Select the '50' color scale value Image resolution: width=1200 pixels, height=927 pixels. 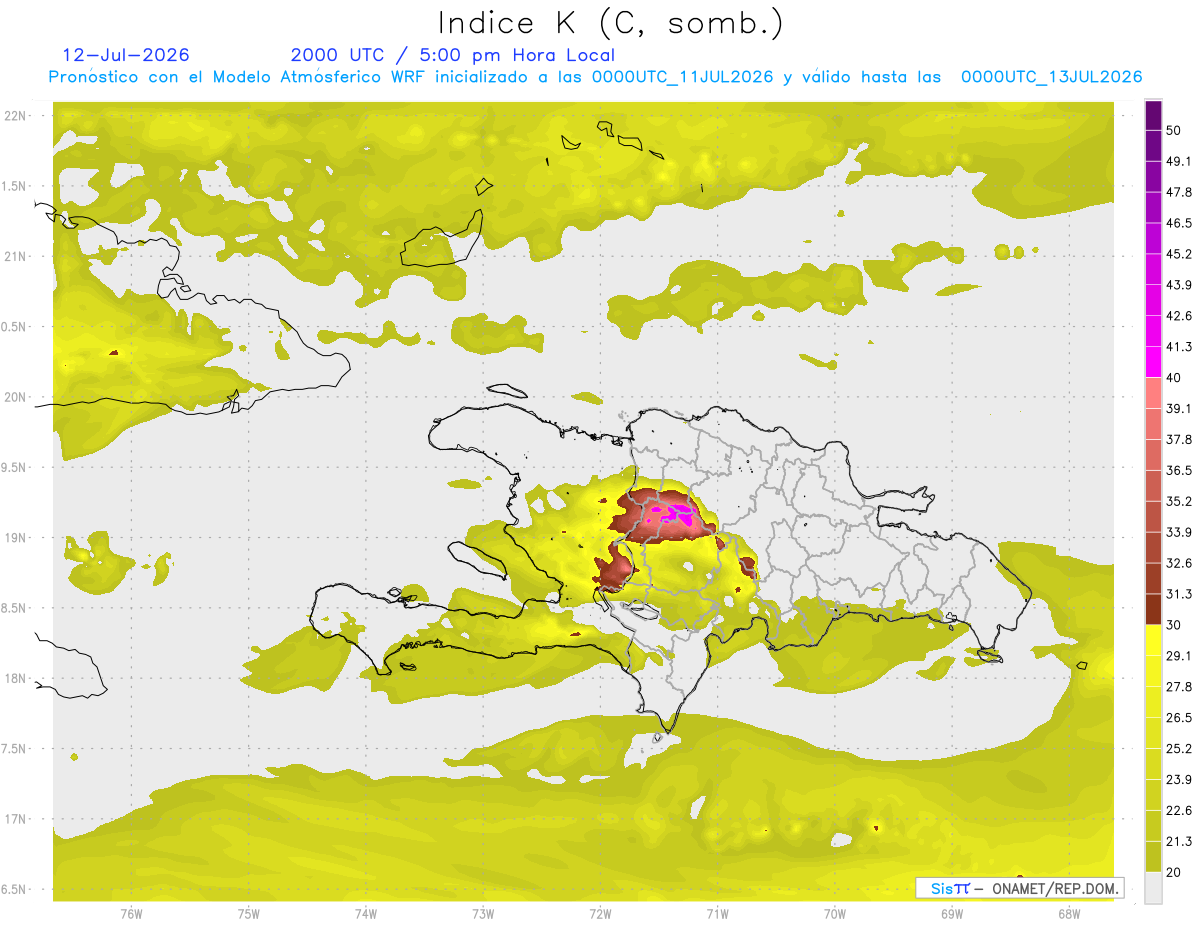pos(1173,130)
